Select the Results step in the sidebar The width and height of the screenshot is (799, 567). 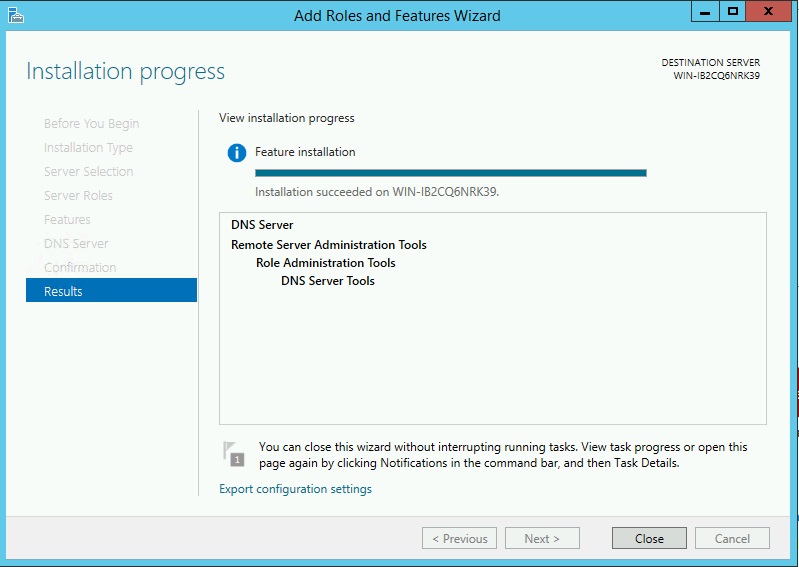pyautogui.click(x=111, y=291)
